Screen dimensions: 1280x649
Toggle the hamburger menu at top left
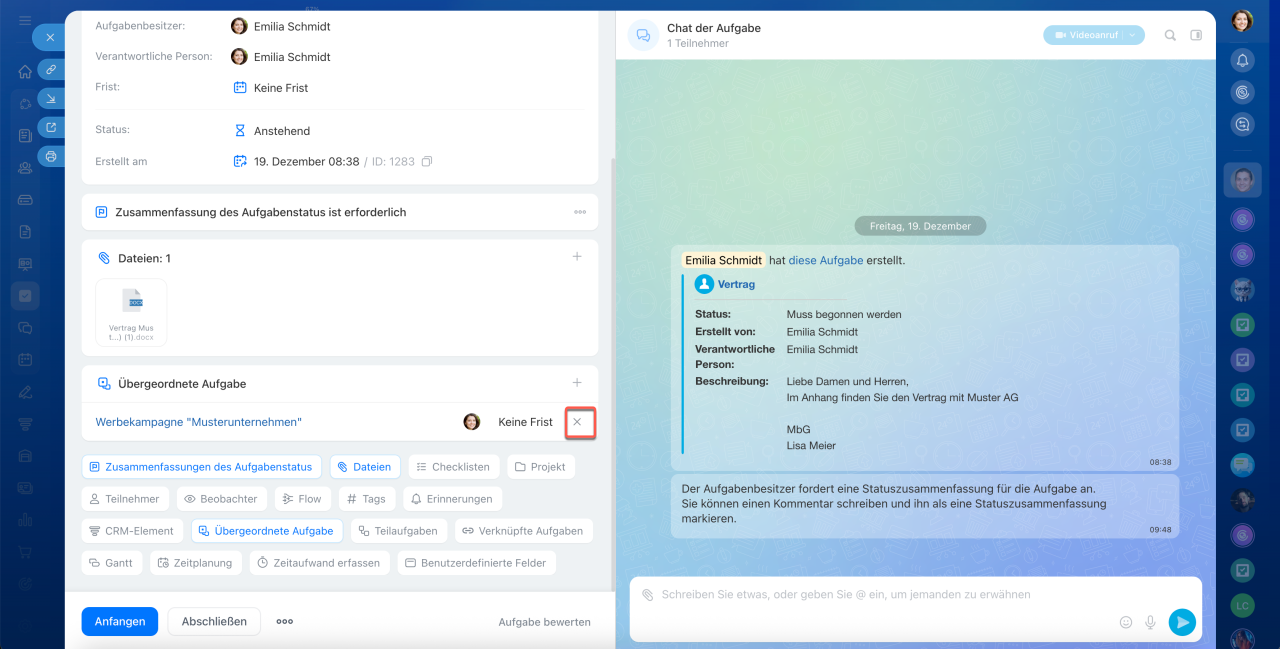pos(25,21)
